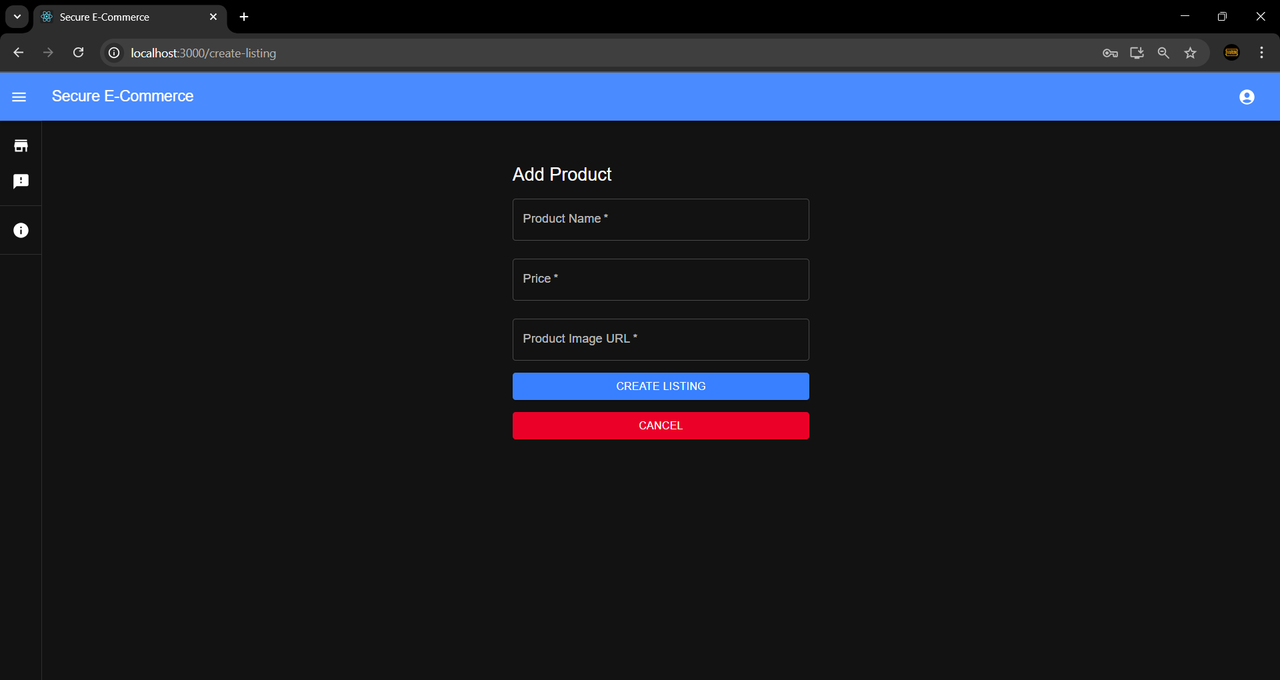The width and height of the screenshot is (1280, 680).
Task: Expand the tab search dropdown arrow
Action: (x=17, y=17)
